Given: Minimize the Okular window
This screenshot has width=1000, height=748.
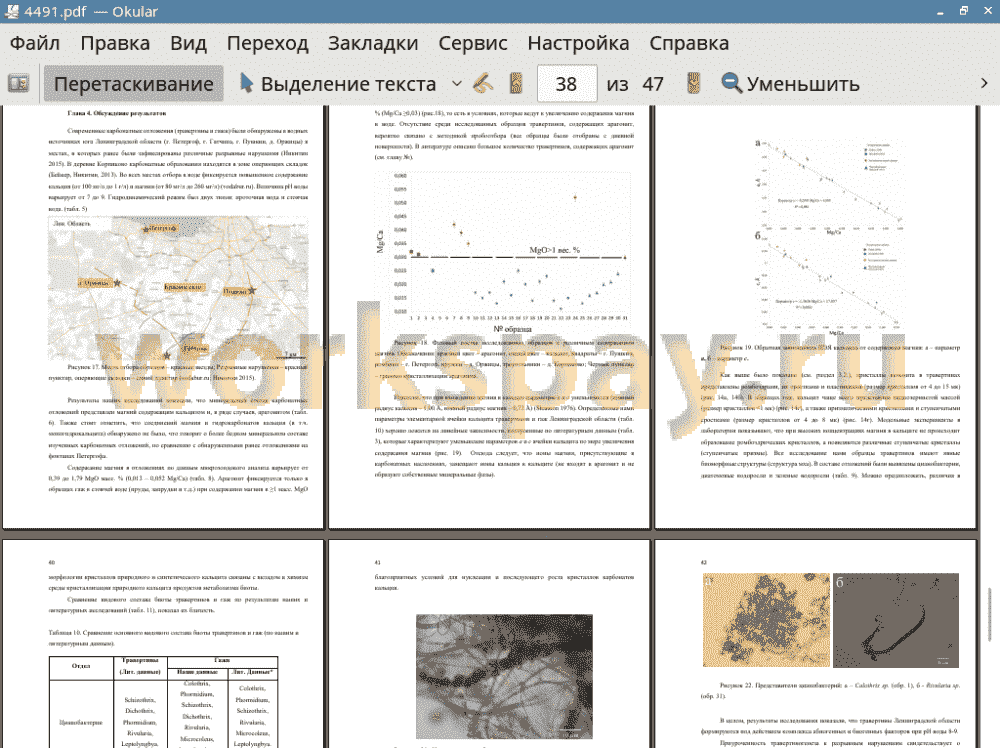Looking at the screenshot, I should click(940, 11).
